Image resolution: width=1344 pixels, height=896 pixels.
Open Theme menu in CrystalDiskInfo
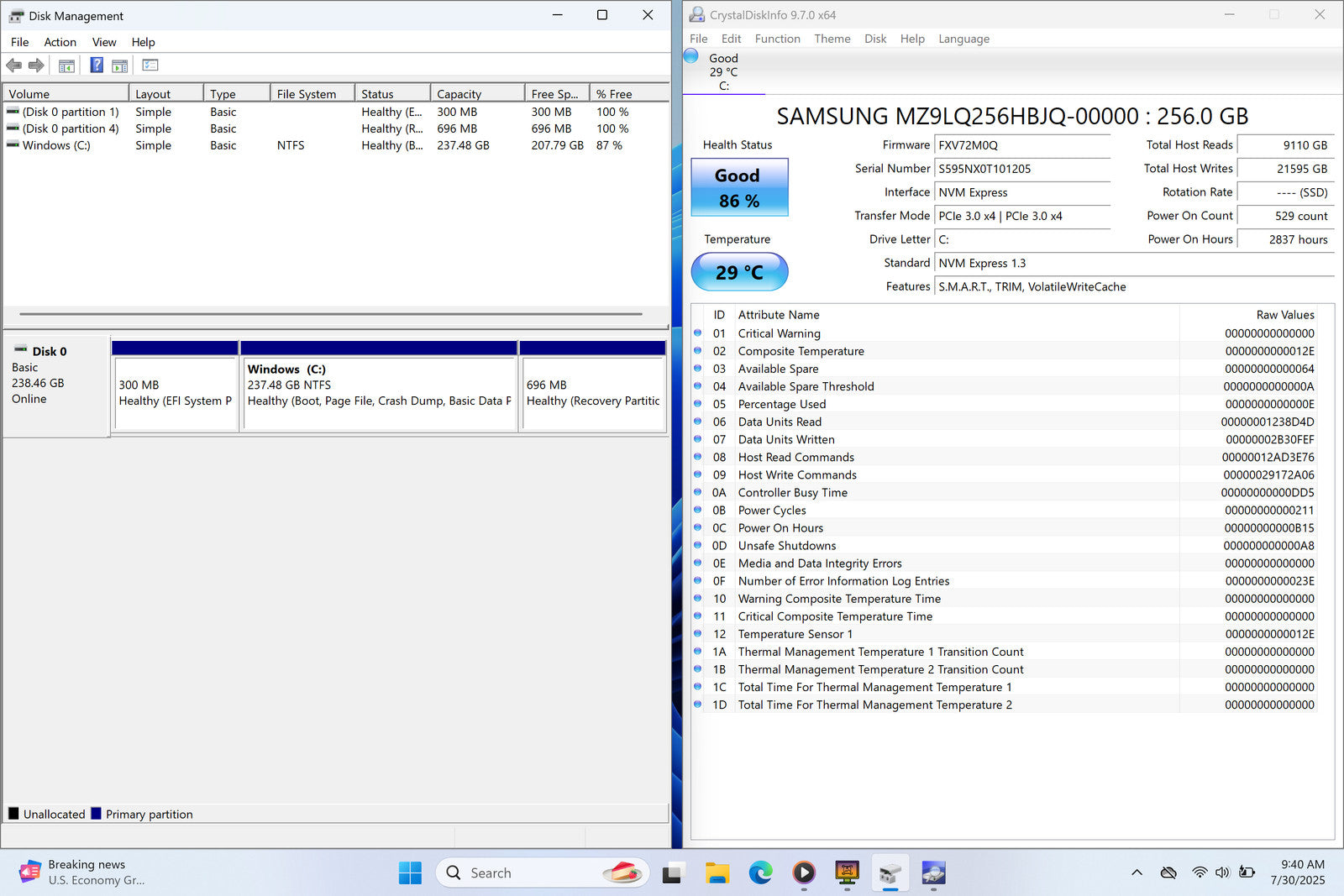click(x=832, y=39)
